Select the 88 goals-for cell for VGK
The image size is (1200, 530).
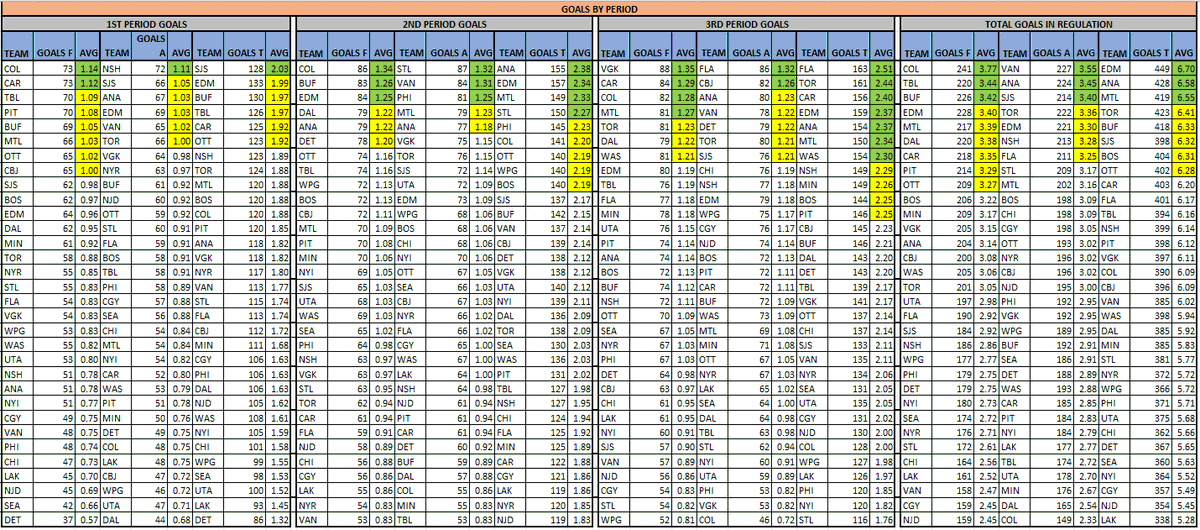pyautogui.click(x=653, y=69)
